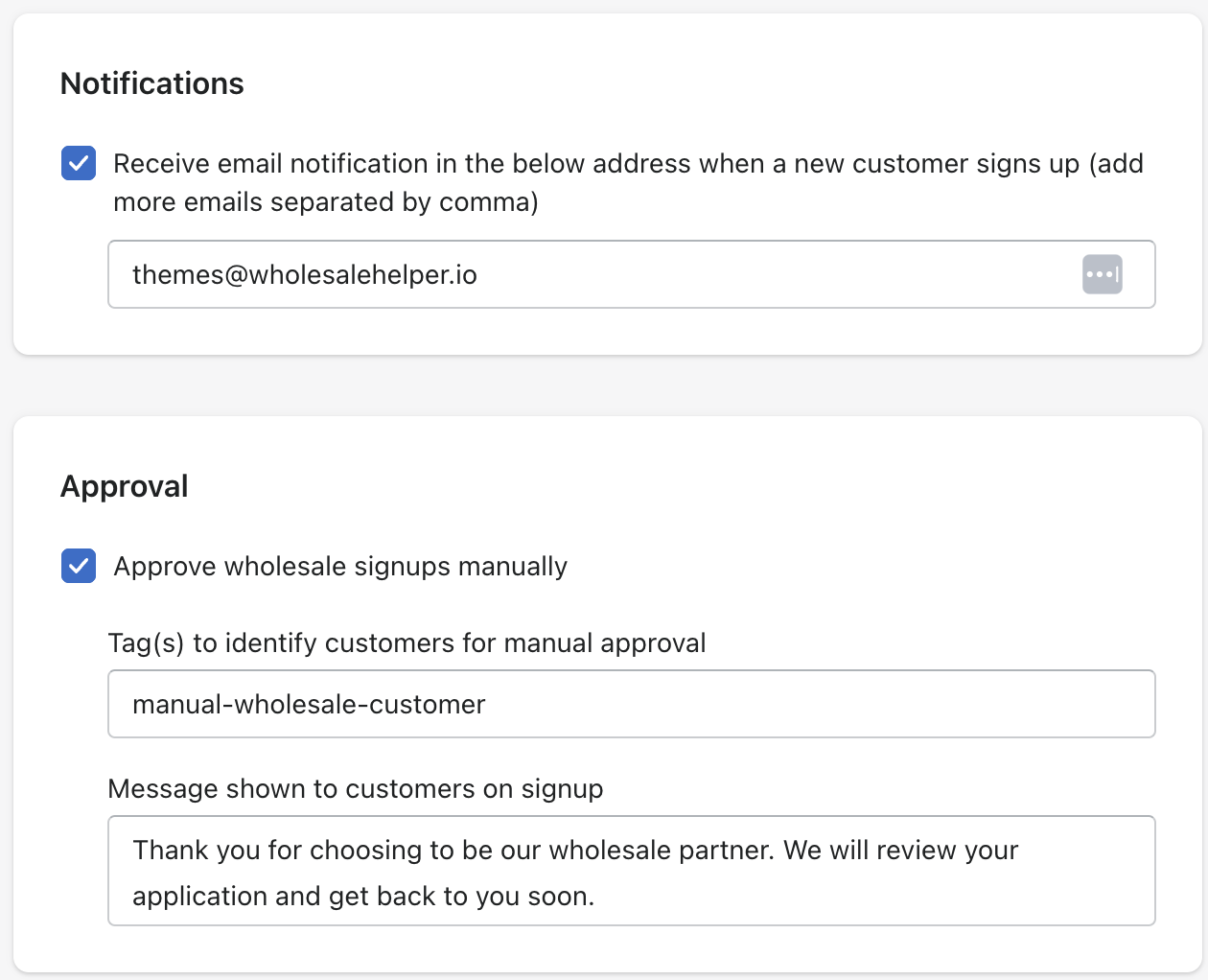This screenshot has width=1208, height=980.
Task: Focus the manual-wholesale-customer tag field
Action: point(632,704)
